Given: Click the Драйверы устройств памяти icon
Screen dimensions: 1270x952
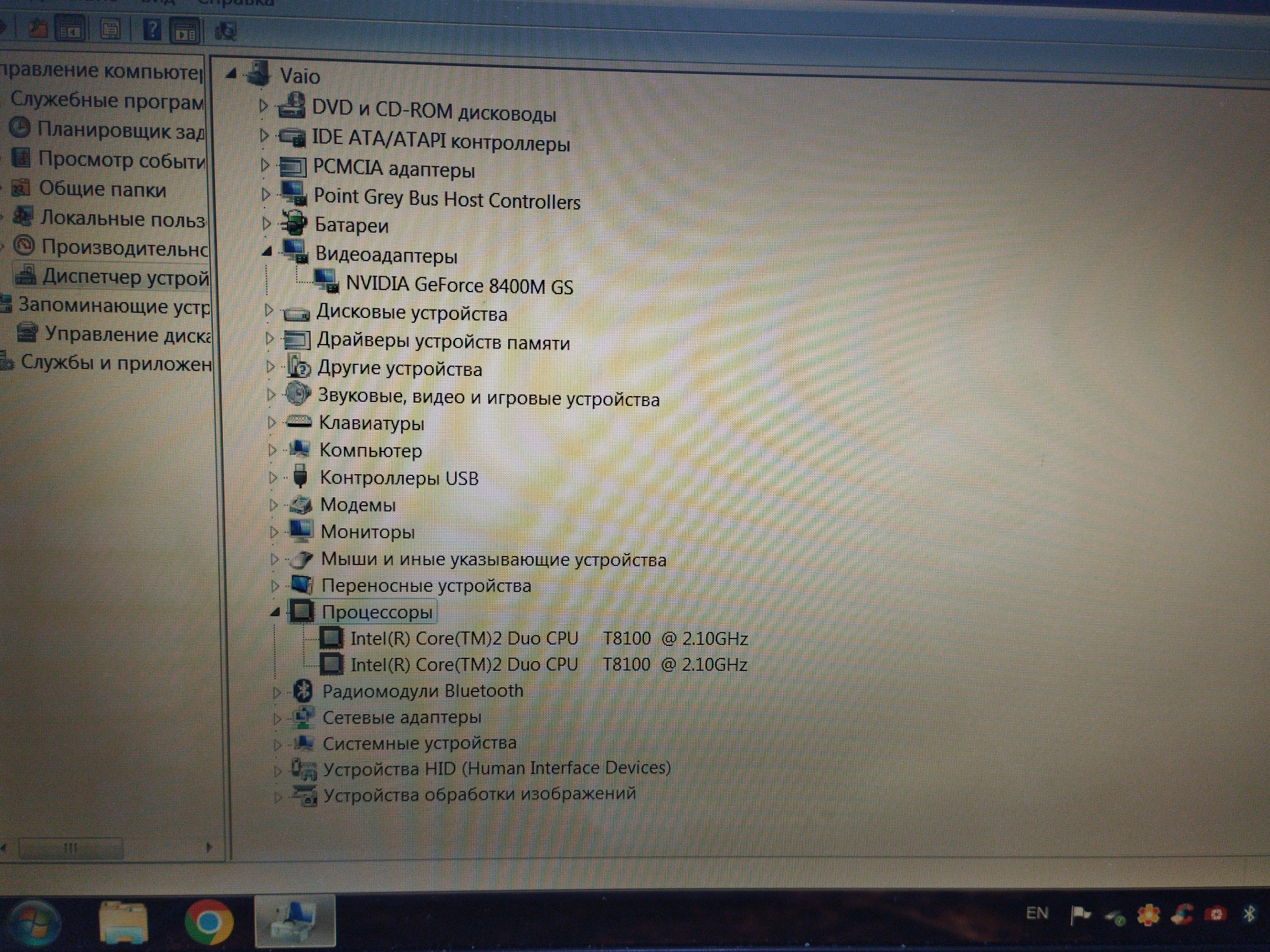Looking at the screenshot, I should click(x=296, y=340).
